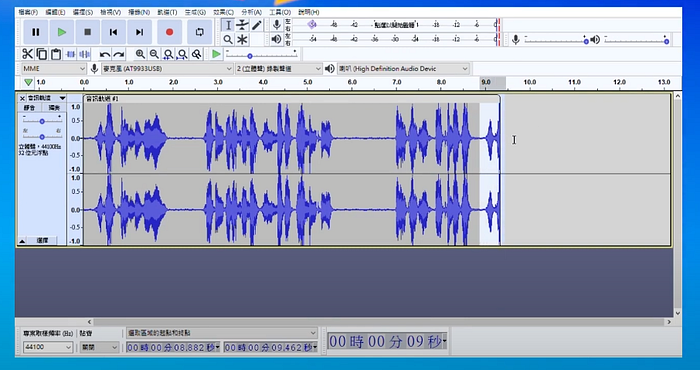The height and width of the screenshot is (370, 700).
Task: Select the I-beam Selection tool
Action: coord(228,25)
